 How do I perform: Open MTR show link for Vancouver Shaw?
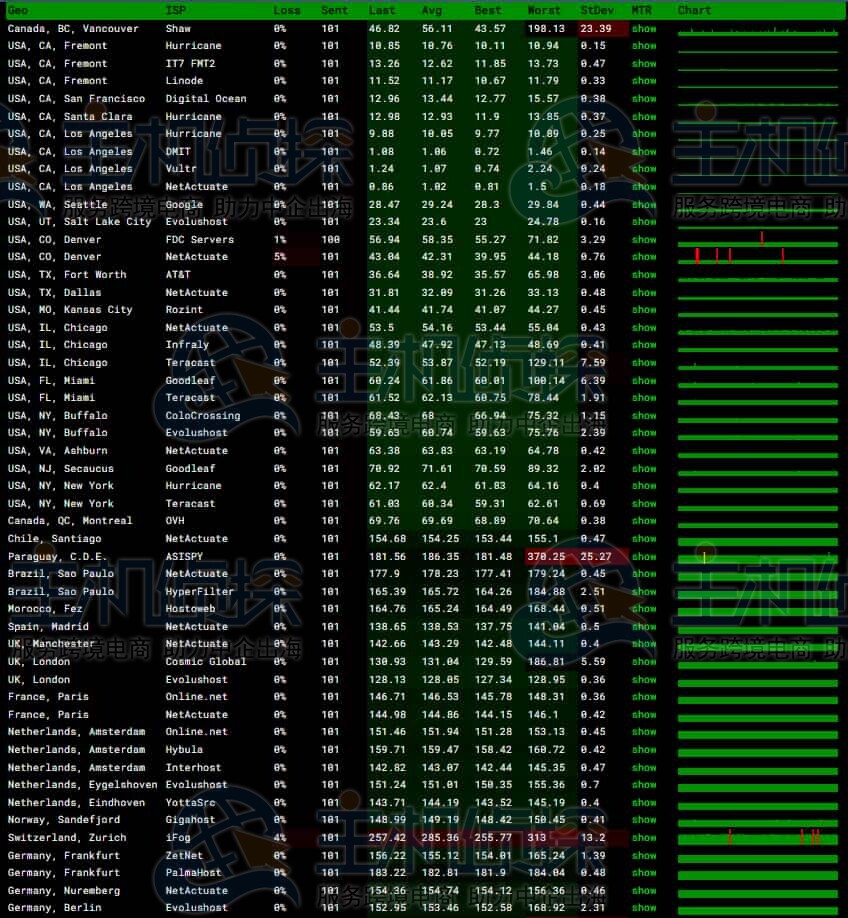(644, 29)
